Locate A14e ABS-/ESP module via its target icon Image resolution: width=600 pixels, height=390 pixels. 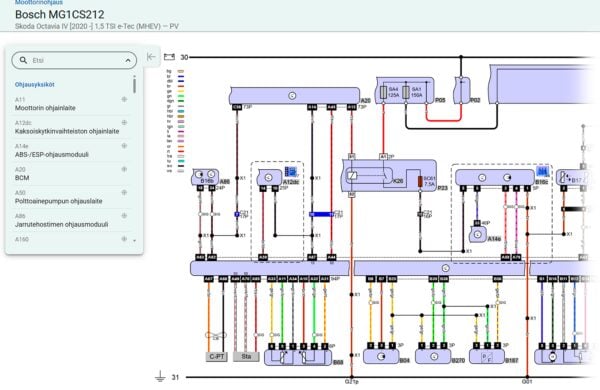pyautogui.click(x=124, y=146)
